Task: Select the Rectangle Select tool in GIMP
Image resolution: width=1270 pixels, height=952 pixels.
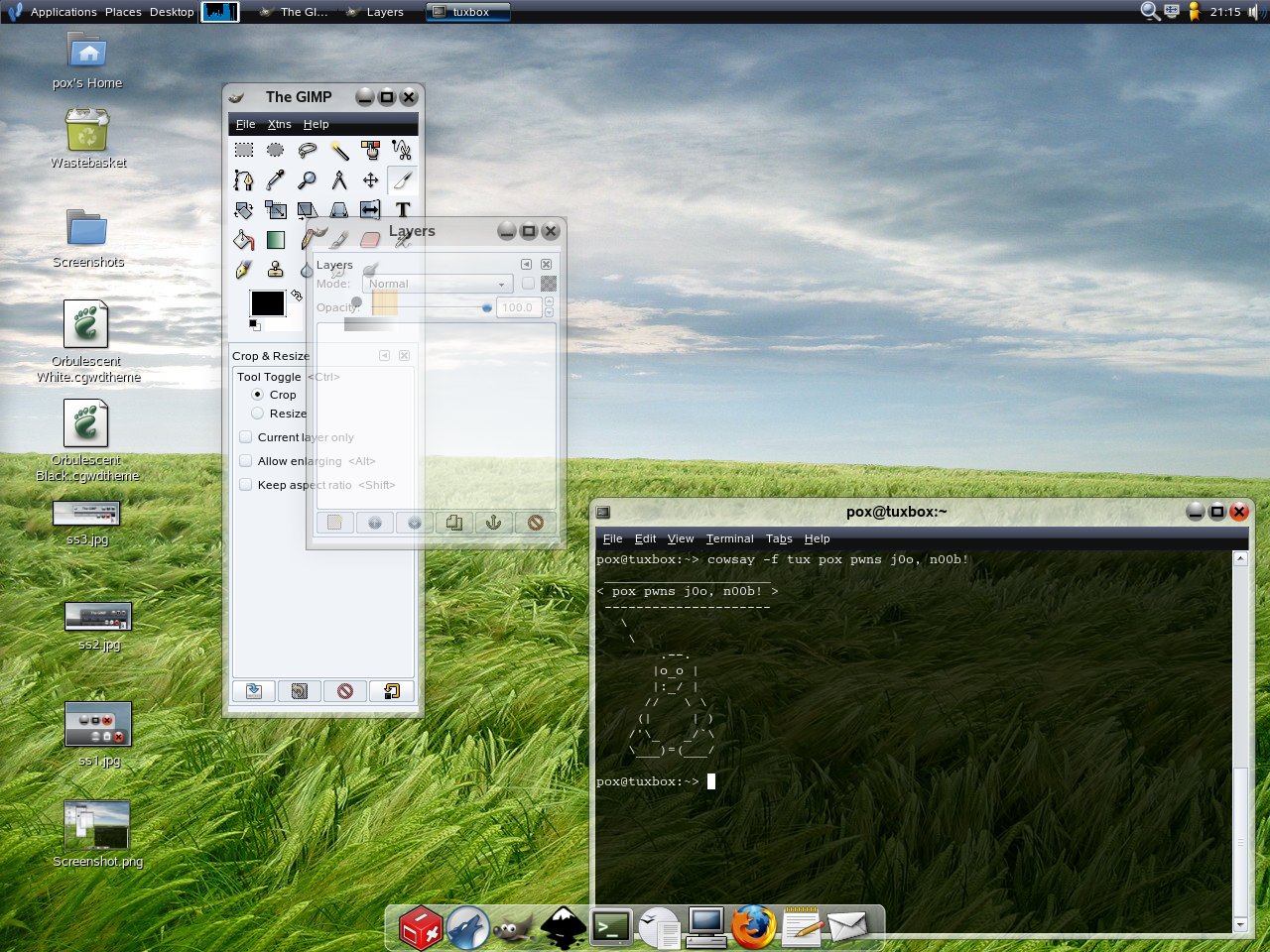Action: tap(244, 150)
